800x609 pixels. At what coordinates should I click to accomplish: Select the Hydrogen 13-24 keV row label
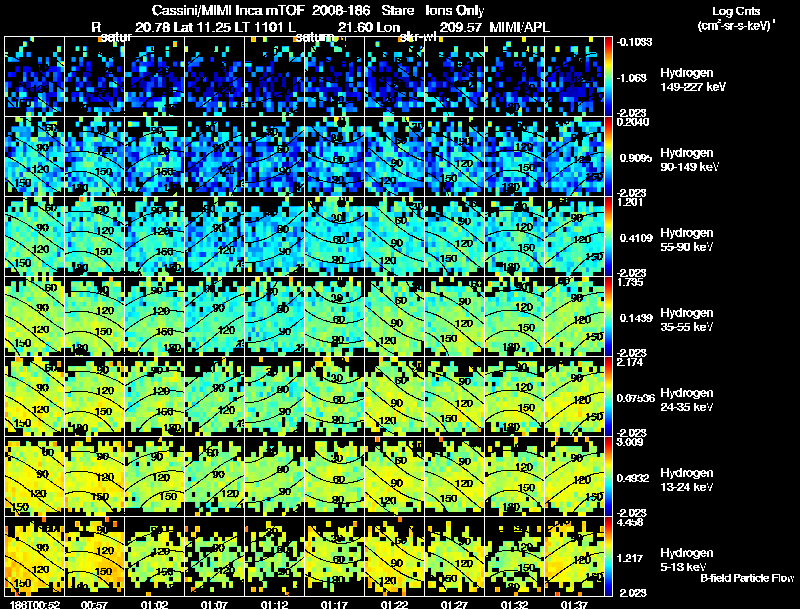click(687, 480)
